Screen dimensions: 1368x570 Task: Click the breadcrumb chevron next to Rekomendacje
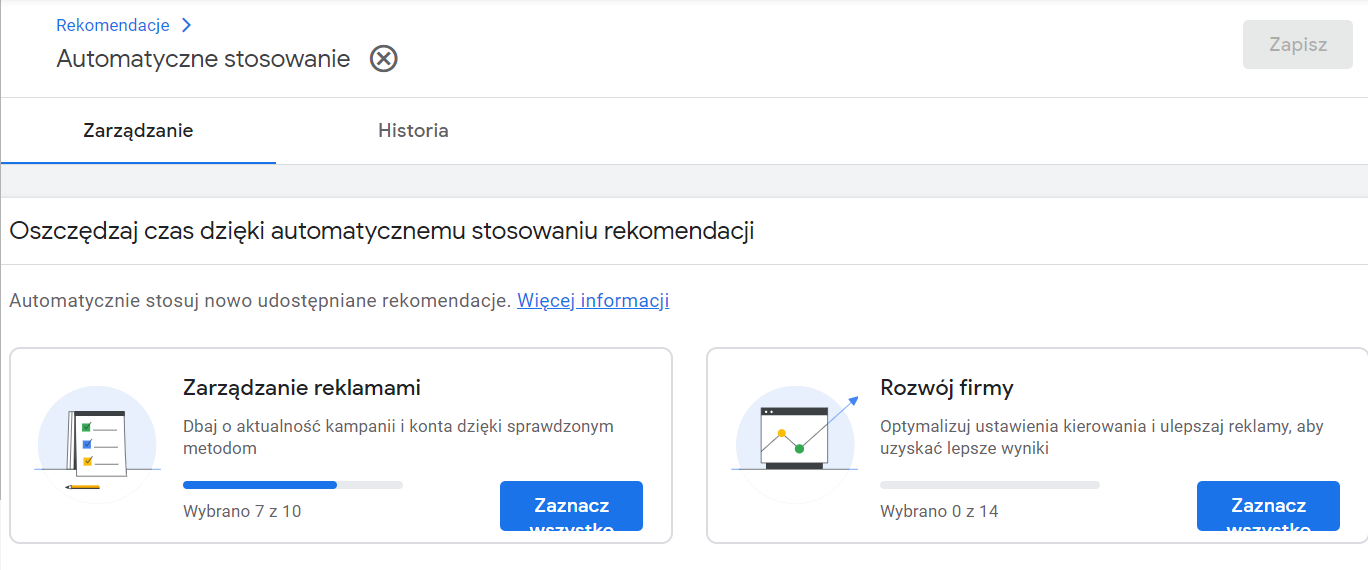click(x=186, y=25)
